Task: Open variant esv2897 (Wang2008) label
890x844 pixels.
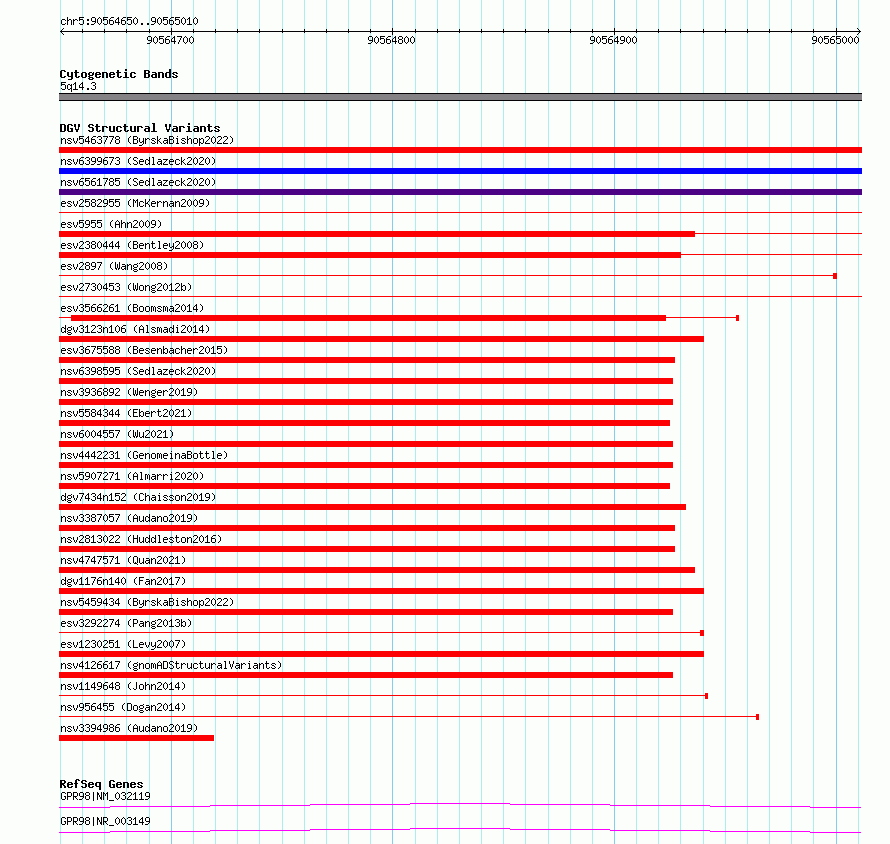Action: pyautogui.click(x=114, y=266)
